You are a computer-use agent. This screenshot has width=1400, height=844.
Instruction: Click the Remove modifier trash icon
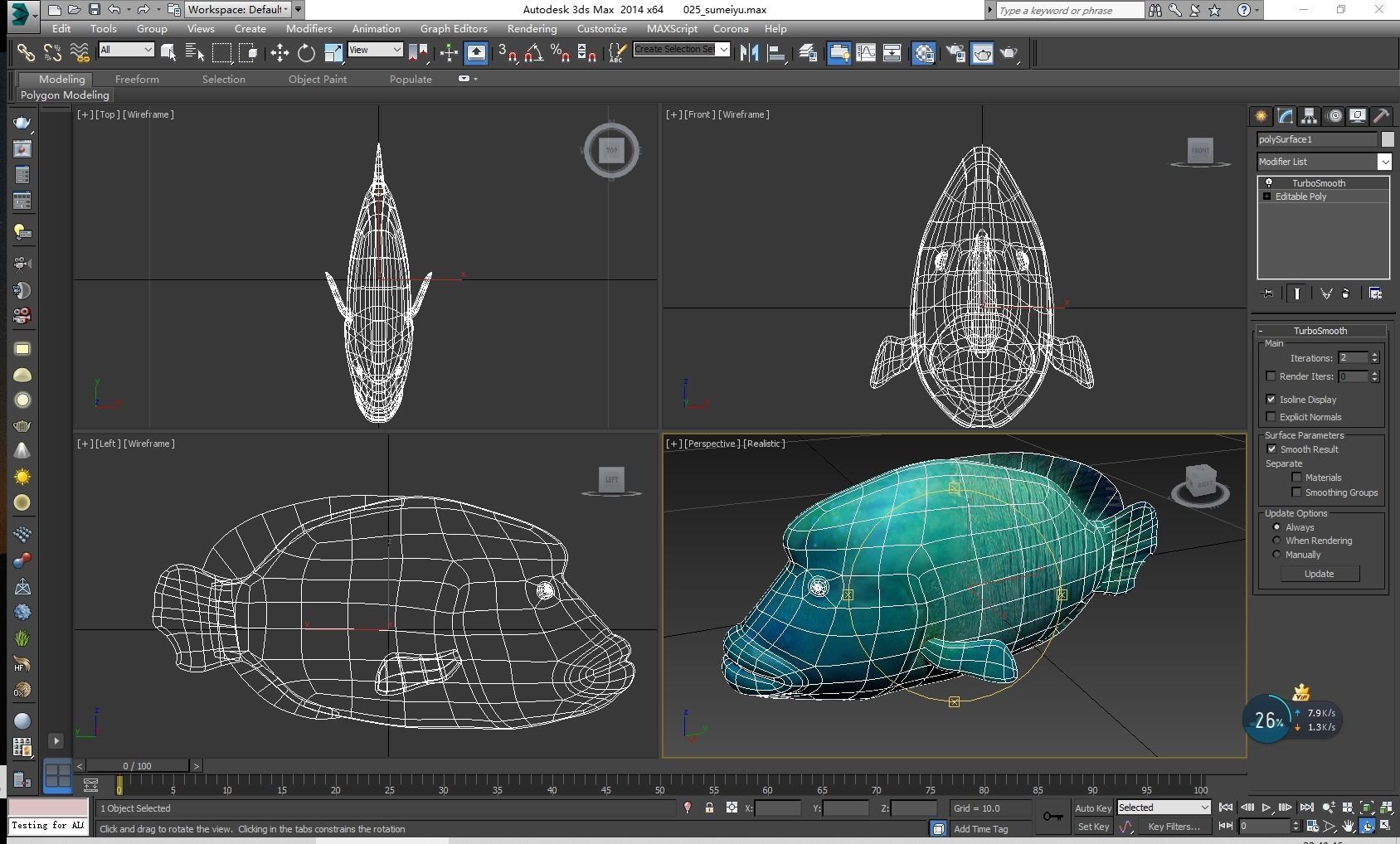pyautogui.click(x=1345, y=293)
